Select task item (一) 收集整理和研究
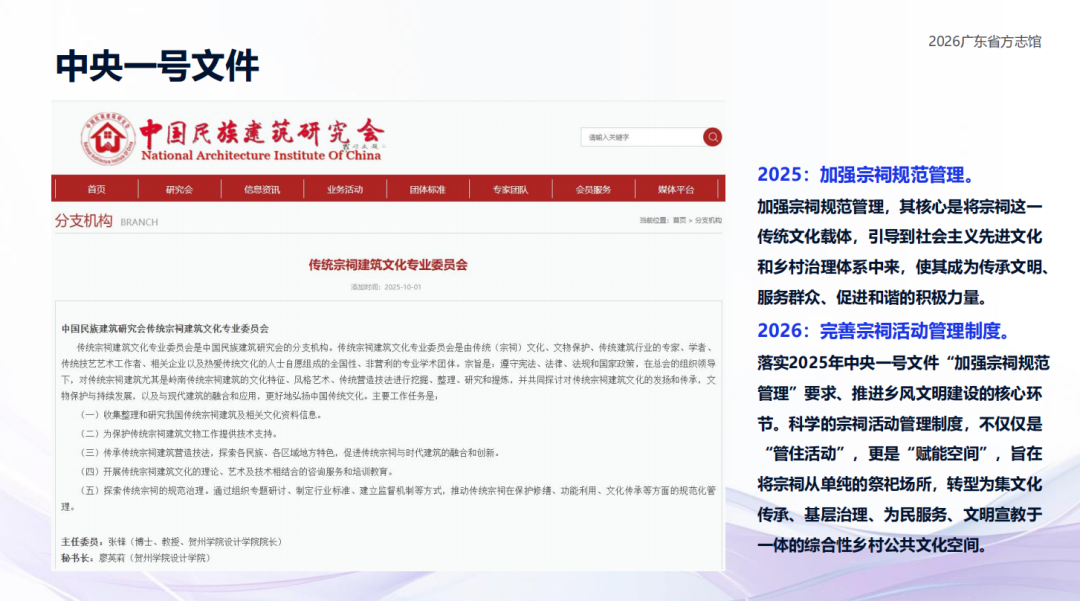The height and width of the screenshot is (601, 1080). [201, 414]
